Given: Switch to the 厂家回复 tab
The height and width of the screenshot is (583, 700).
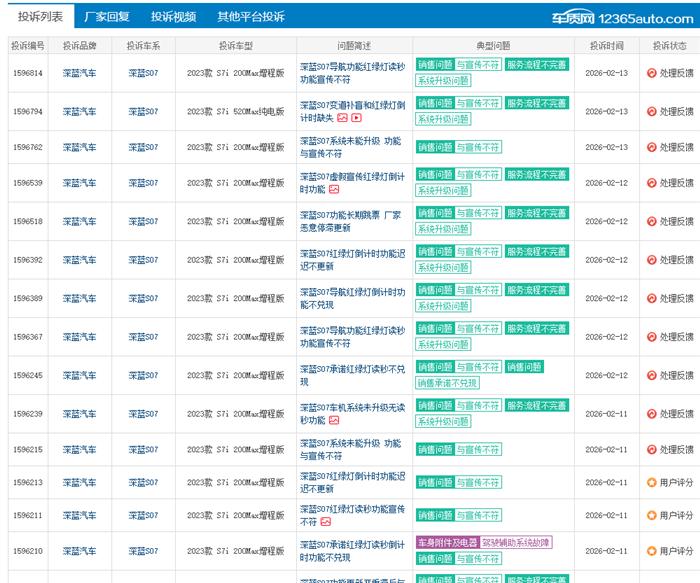Looking at the screenshot, I should [107, 17].
